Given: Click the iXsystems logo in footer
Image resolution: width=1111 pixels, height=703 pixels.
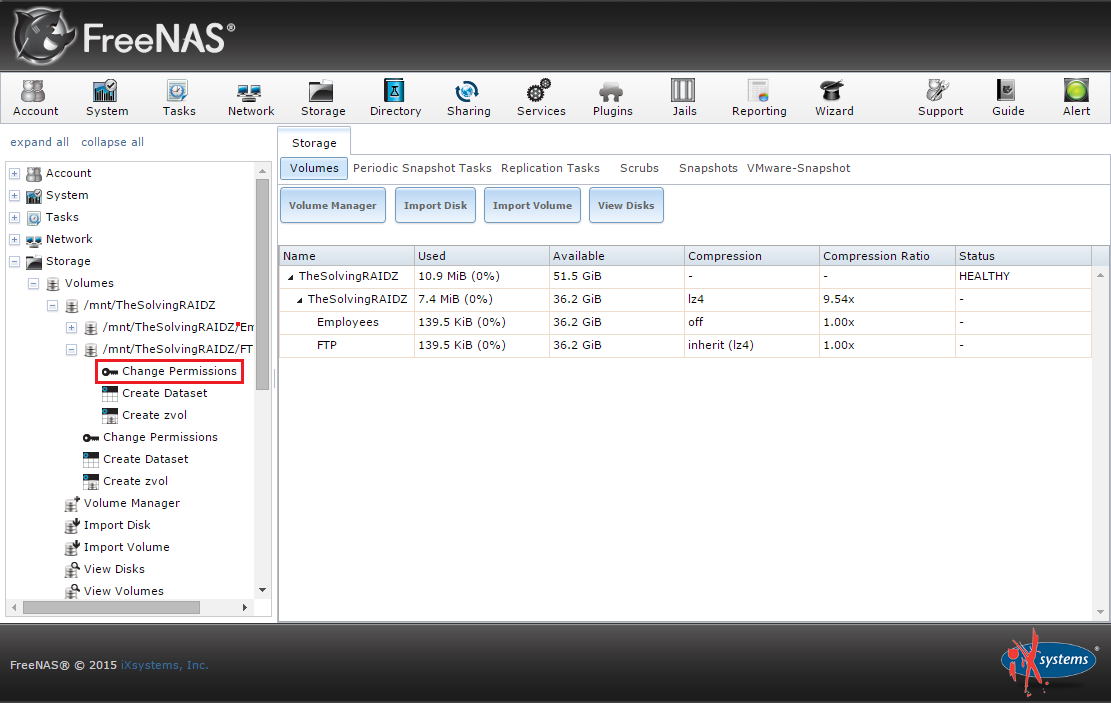Looking at the screenshot, I should click(x=1048, y=660).
